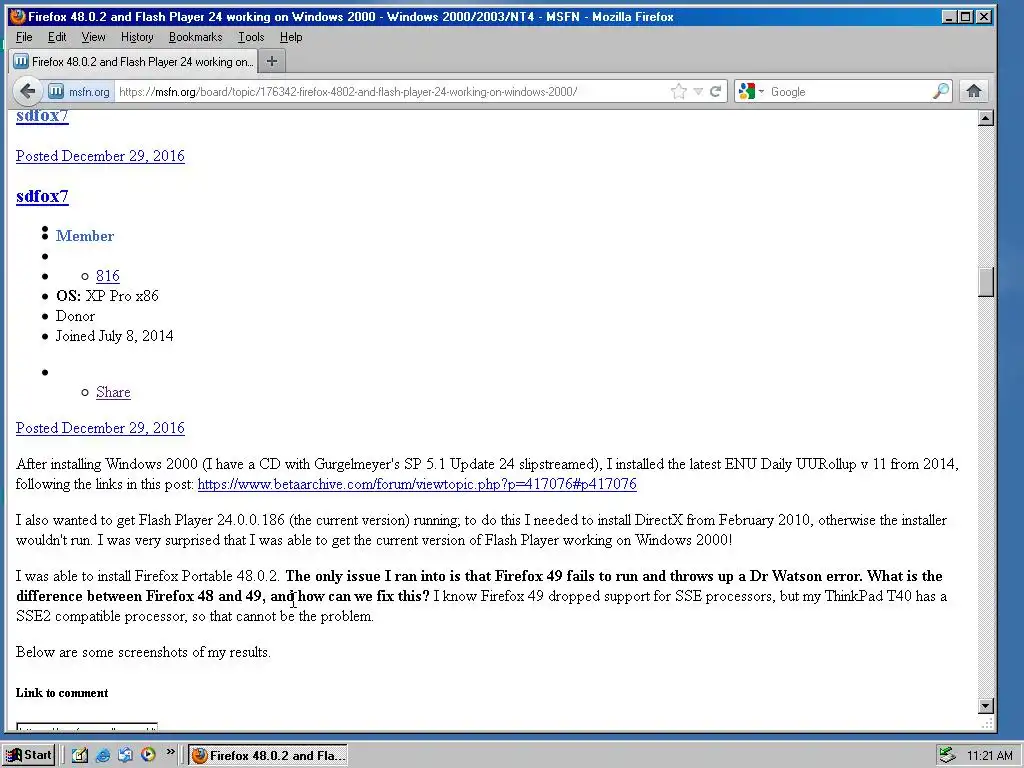Click the 'Donor' list item
This screenshot has width=1024, height=768.
[75, 316]
